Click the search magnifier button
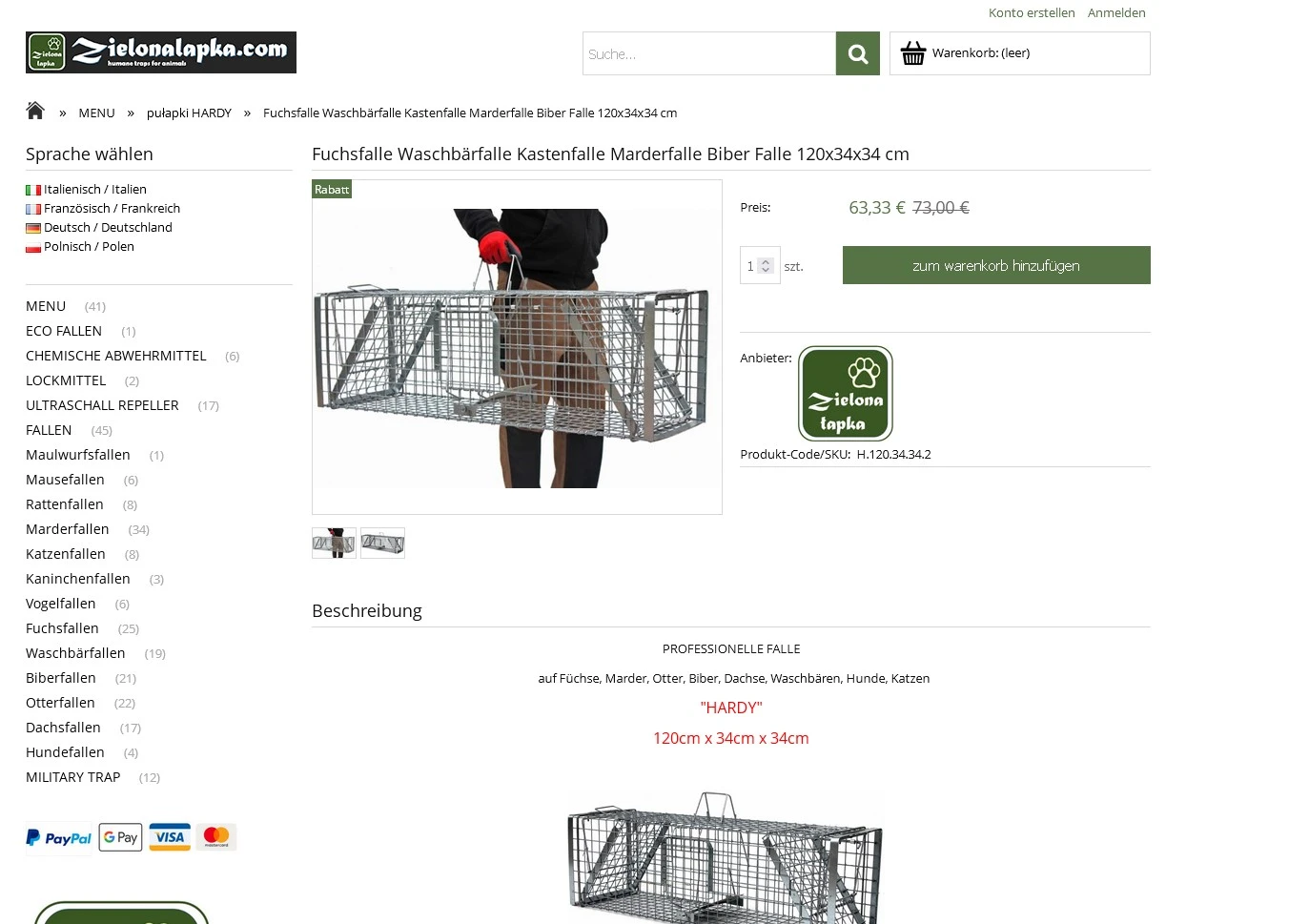 [858, 53]
